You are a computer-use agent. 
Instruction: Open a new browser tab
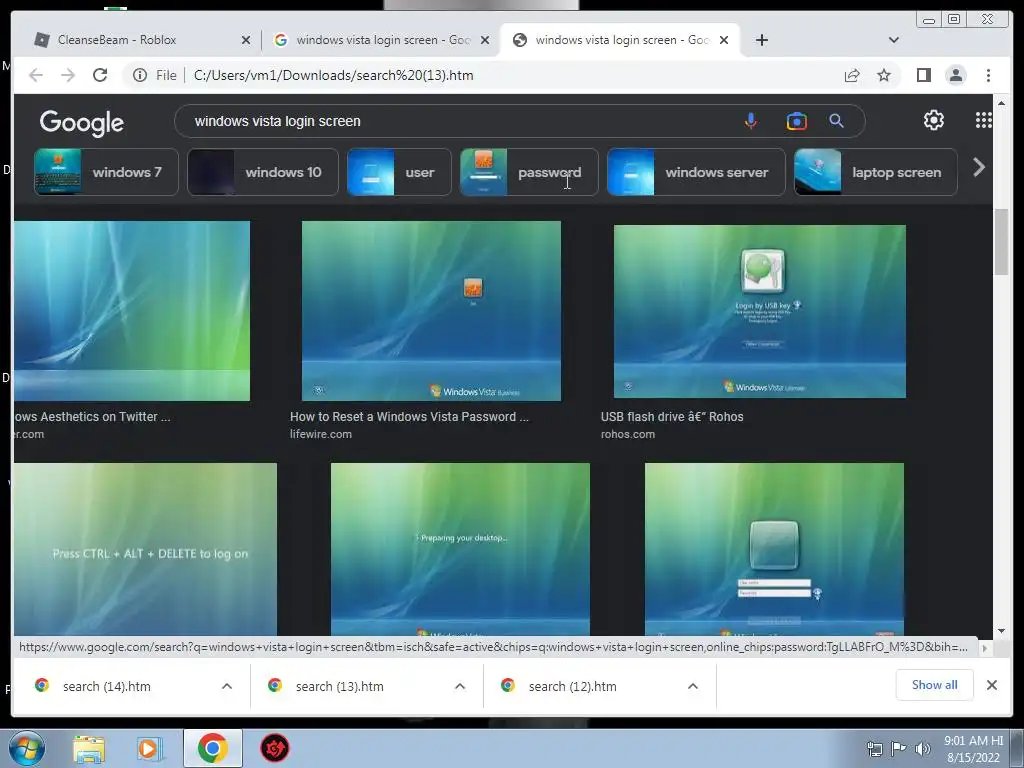[761, 40]
